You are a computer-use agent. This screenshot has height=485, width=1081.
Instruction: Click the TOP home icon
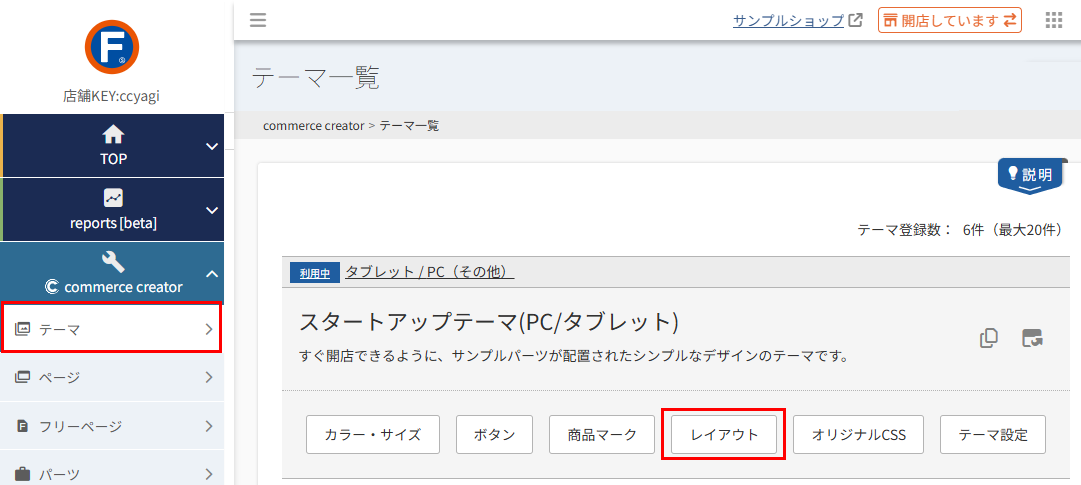click(113, 134)
